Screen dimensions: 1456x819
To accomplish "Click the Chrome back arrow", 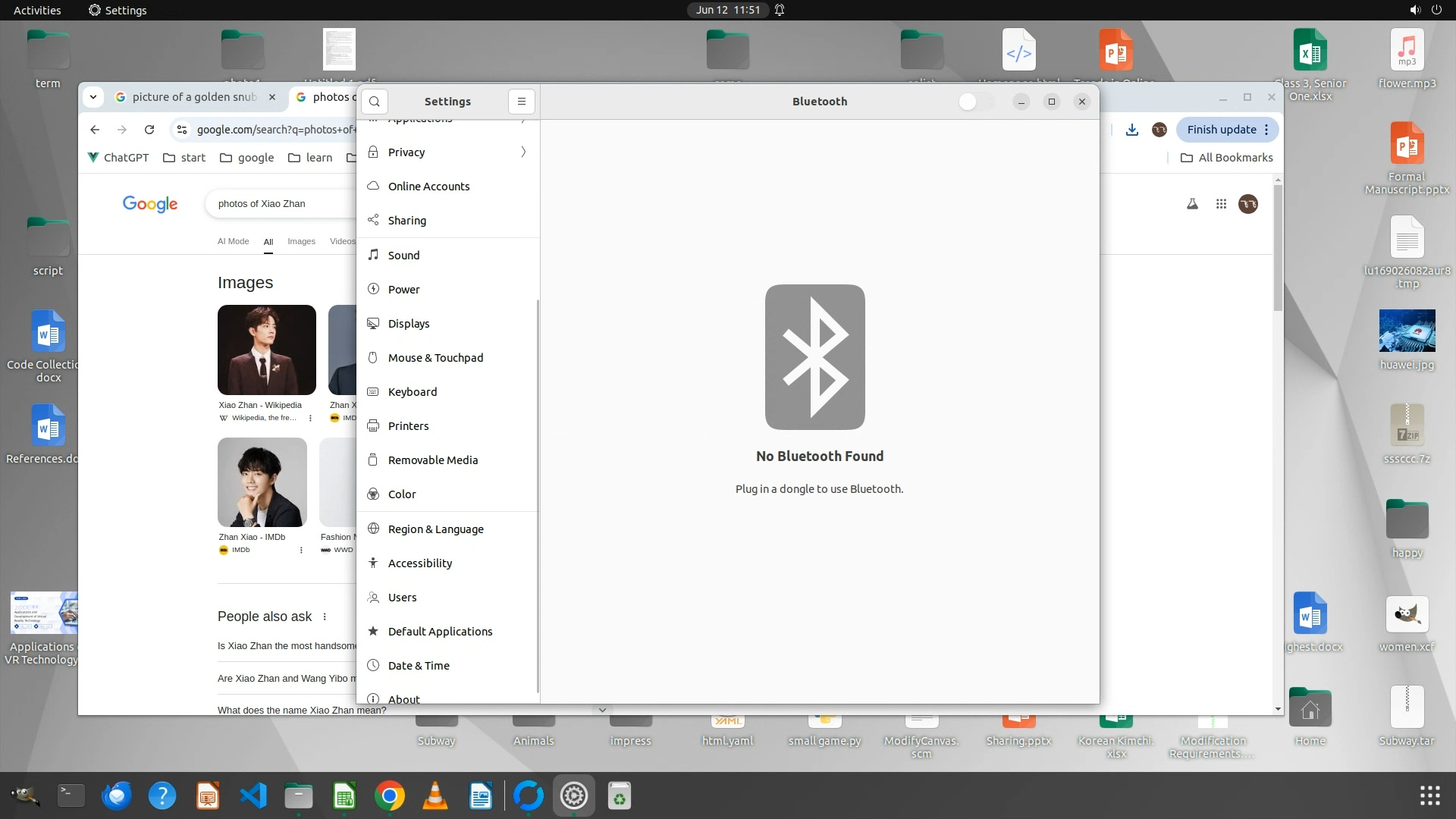I will click(95, 130).
